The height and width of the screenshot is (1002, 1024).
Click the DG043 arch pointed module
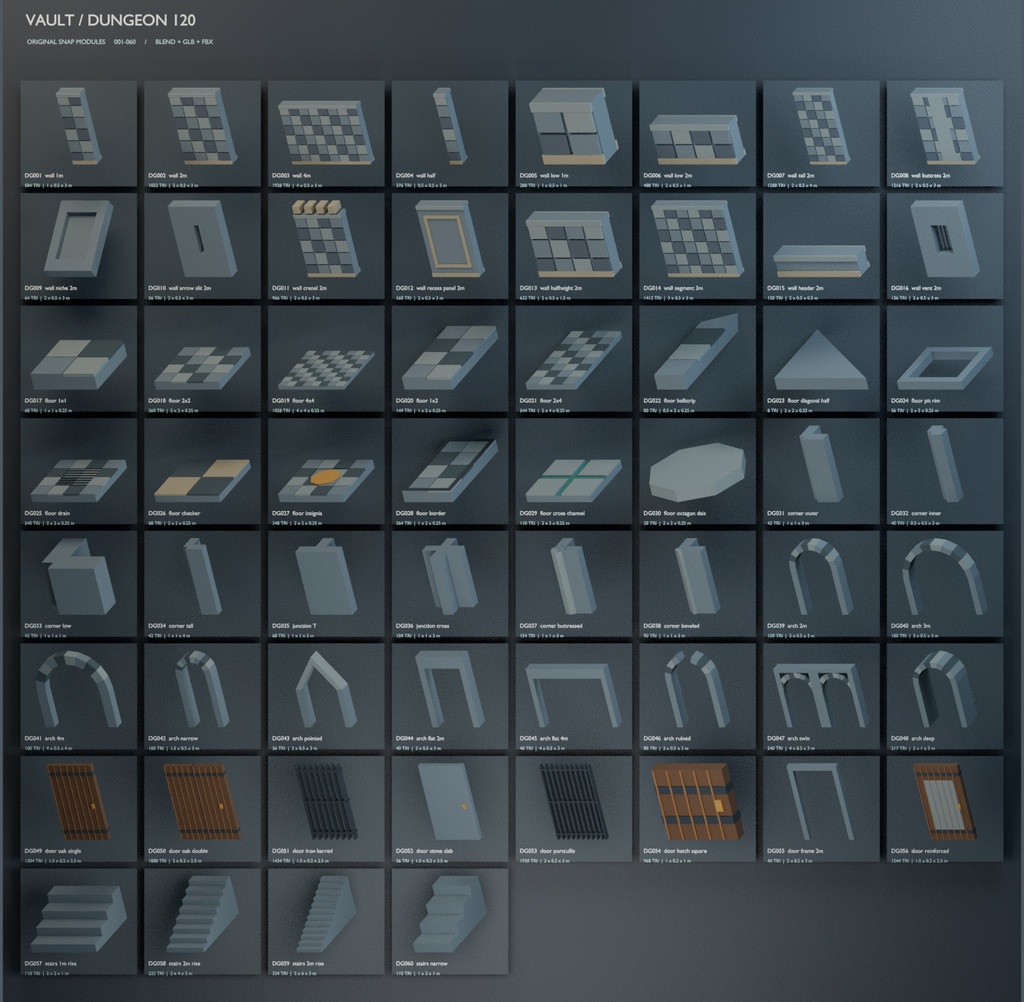[x=327, y=697]
